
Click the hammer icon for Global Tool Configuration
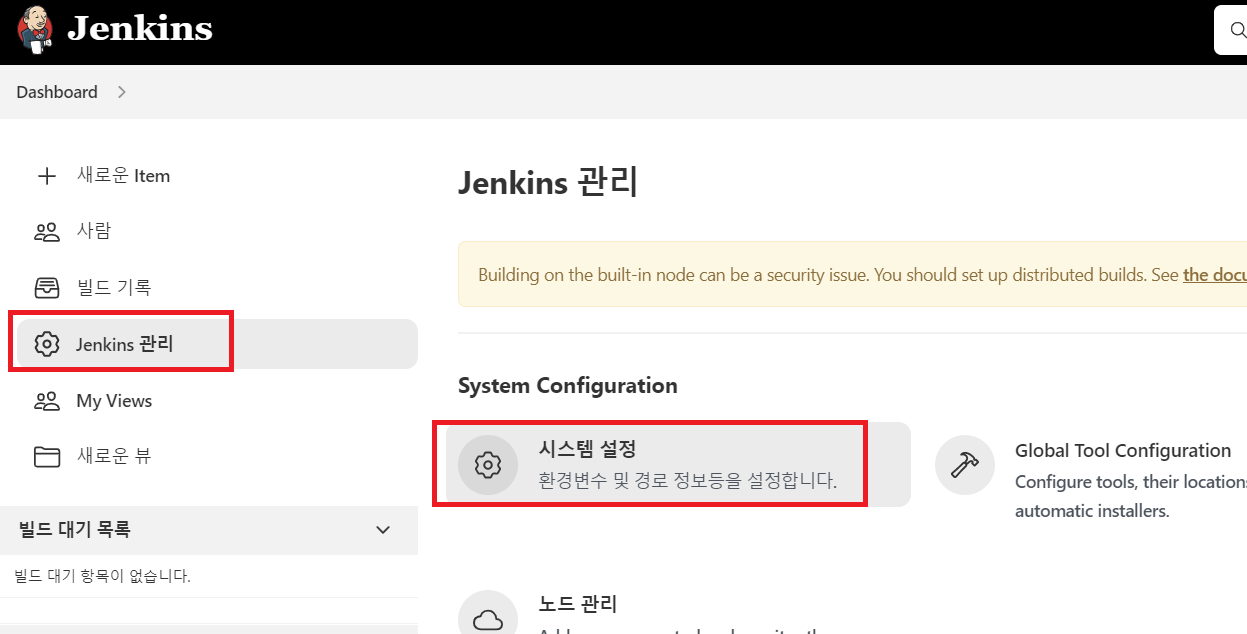click(x=965, y=465)
